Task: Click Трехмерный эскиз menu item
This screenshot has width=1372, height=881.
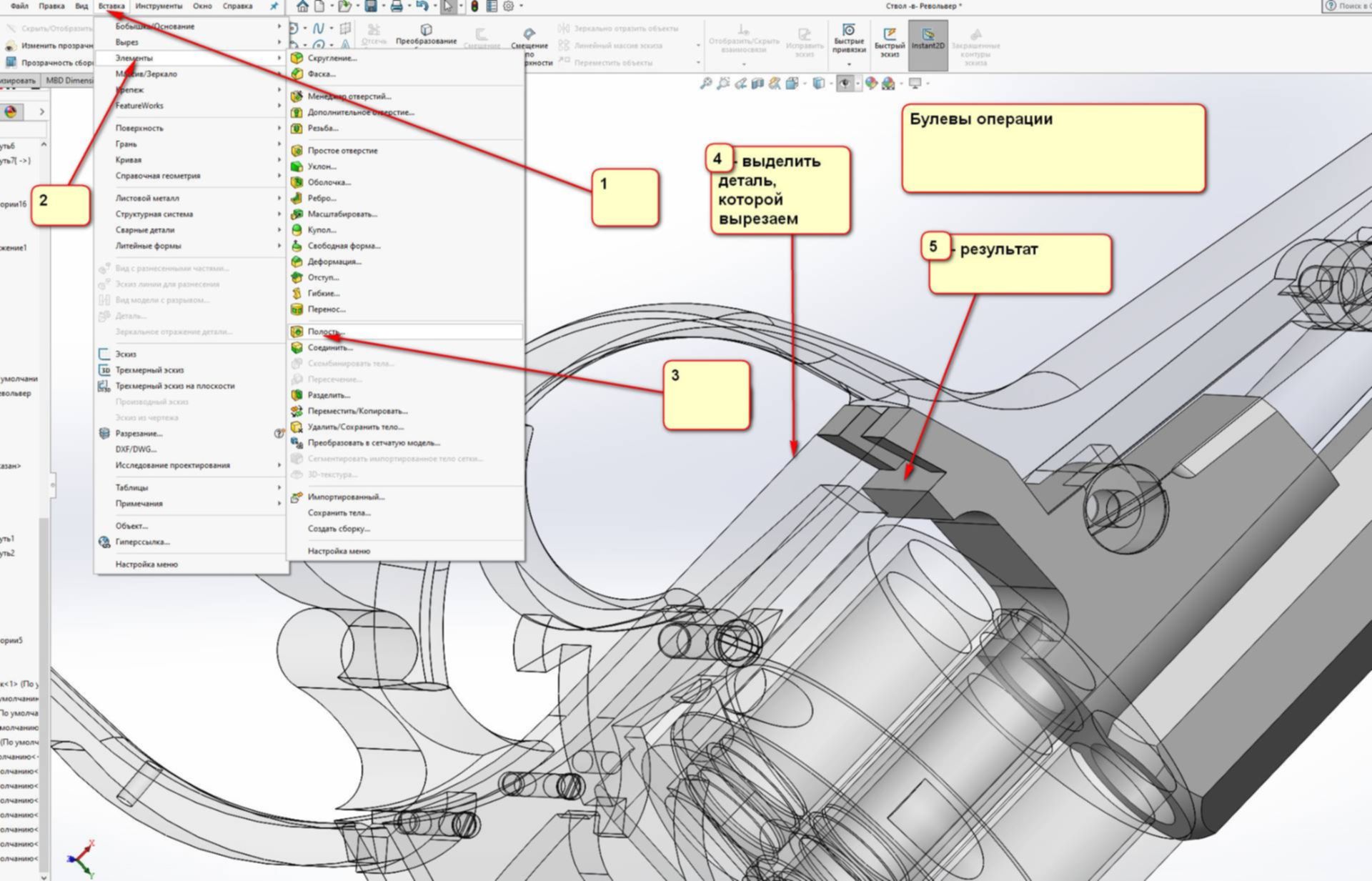Action: coord(192,370)
